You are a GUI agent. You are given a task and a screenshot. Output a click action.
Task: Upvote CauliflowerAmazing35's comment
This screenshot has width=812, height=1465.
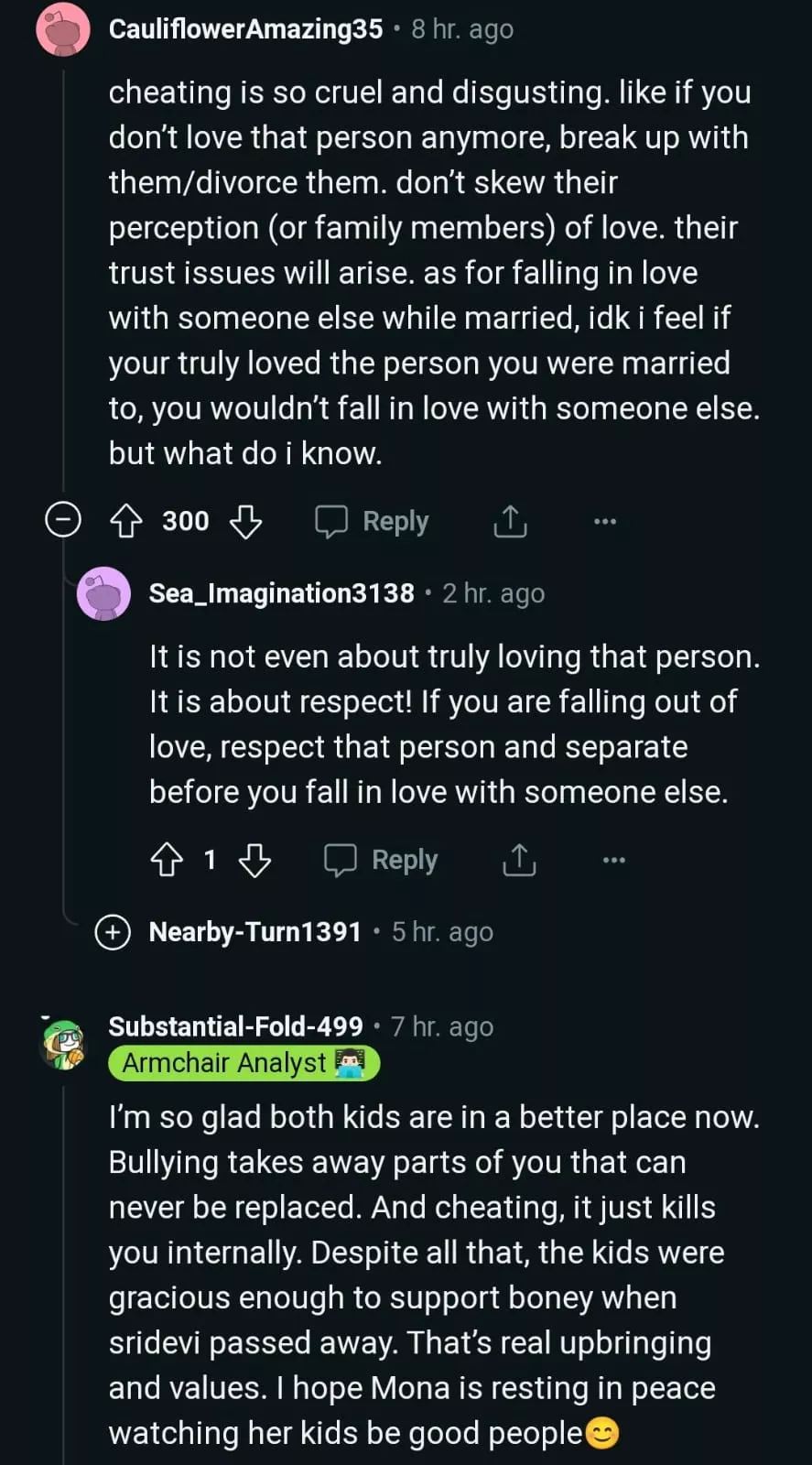(125, 522)
